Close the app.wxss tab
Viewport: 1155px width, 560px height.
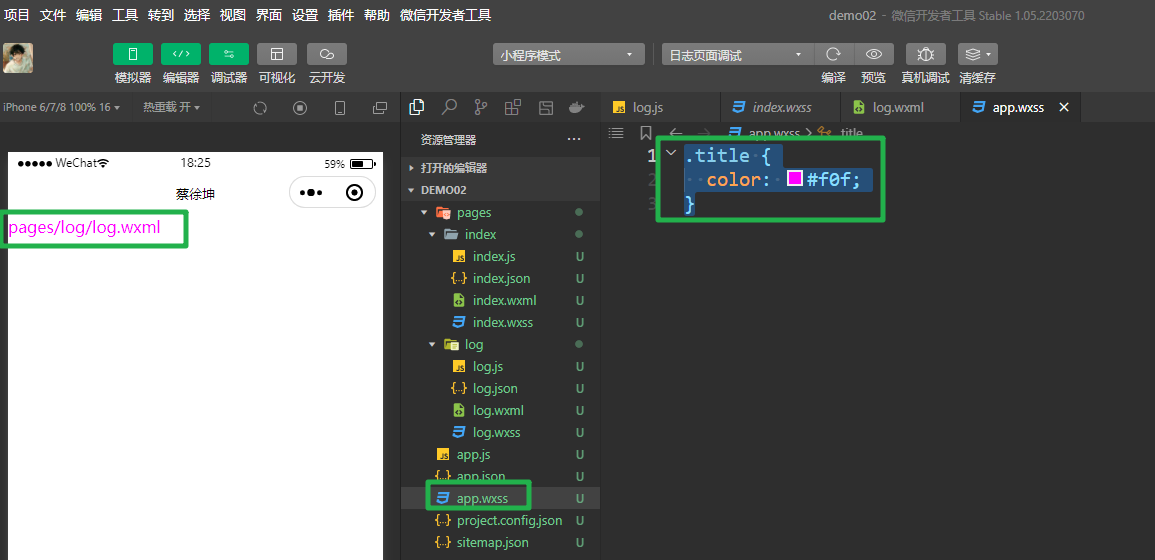pyautogui.click(x=1064, y=108)
